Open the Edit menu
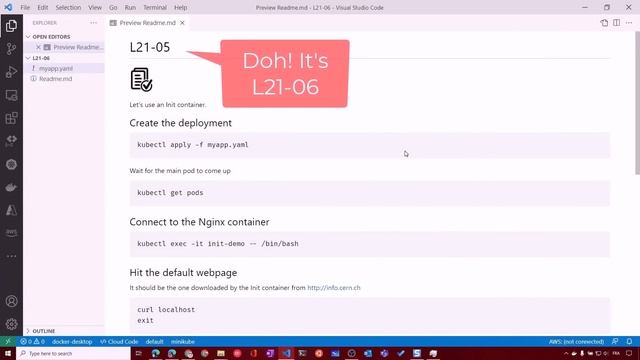Screen dimensions: 640x360 tap(42, 7)
